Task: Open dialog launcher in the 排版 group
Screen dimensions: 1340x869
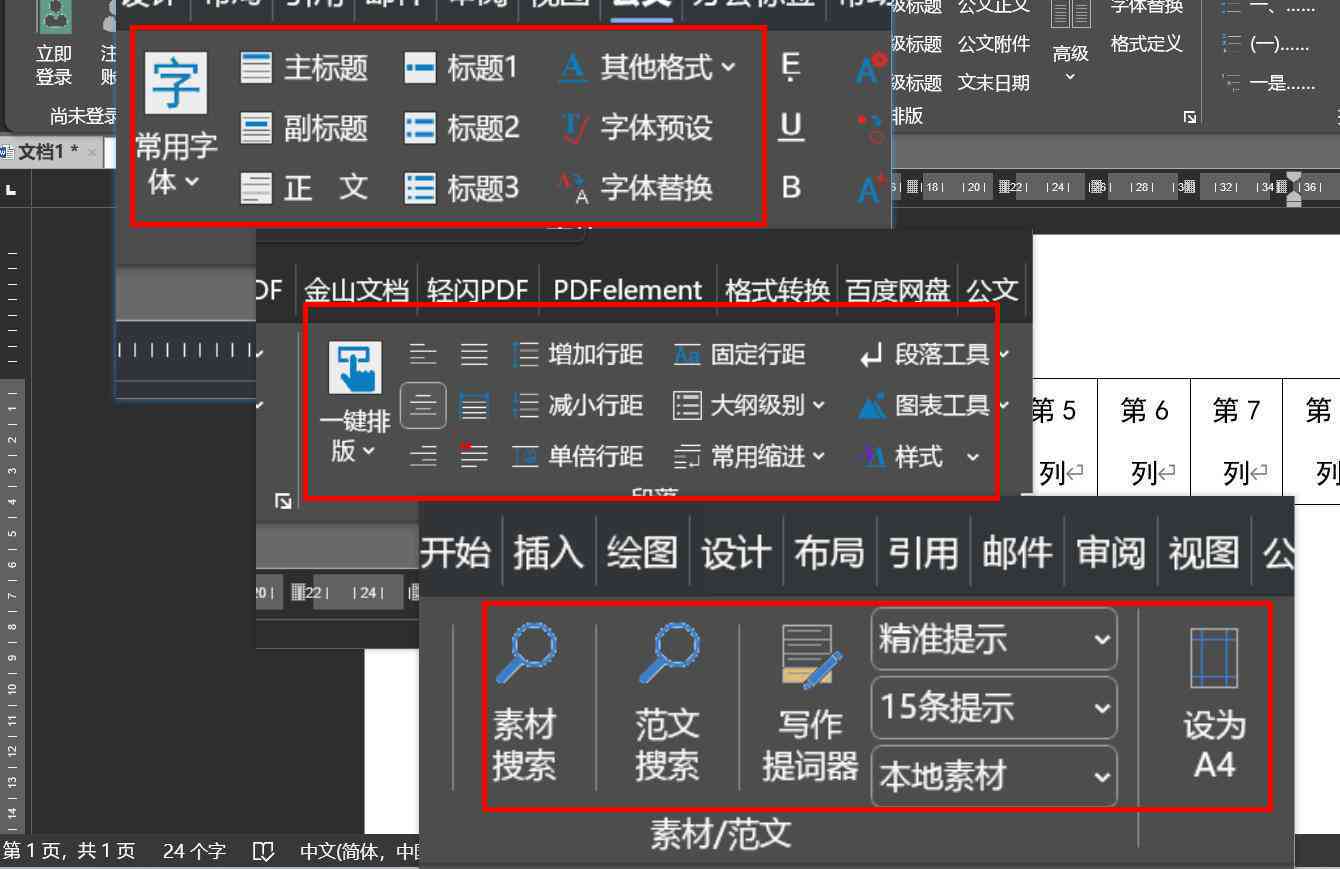Action: click(x=1190, y=117)
